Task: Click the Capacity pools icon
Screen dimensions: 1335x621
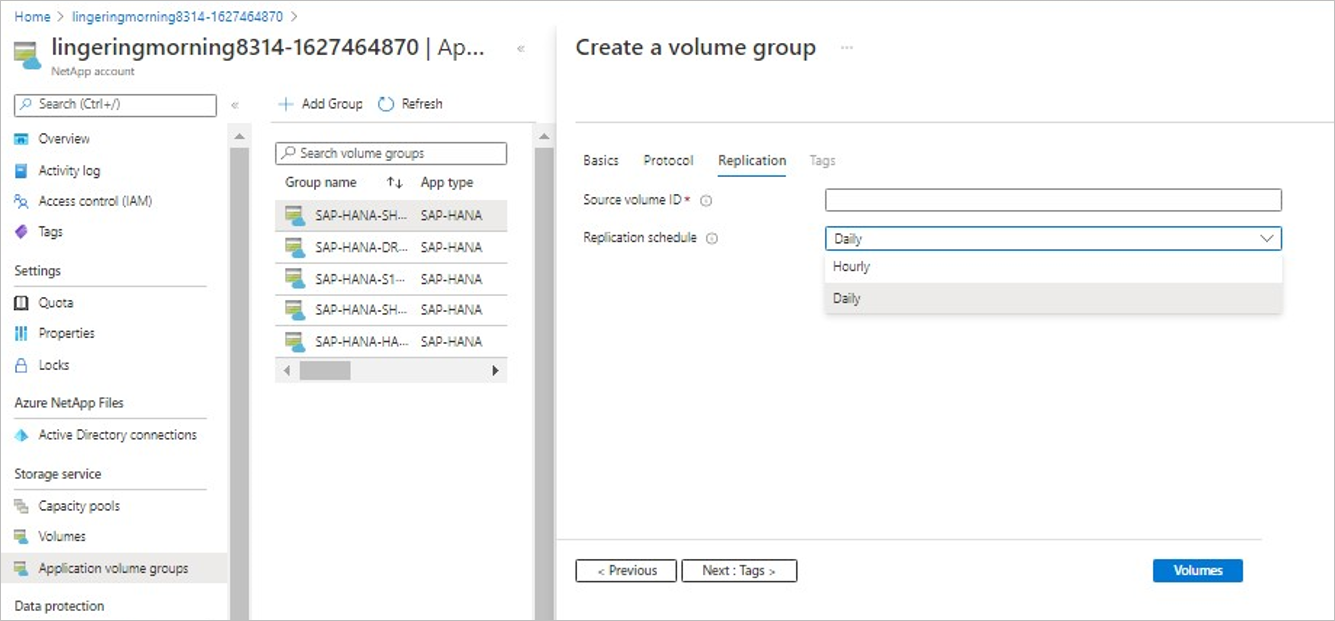Action: pos(21,506)
